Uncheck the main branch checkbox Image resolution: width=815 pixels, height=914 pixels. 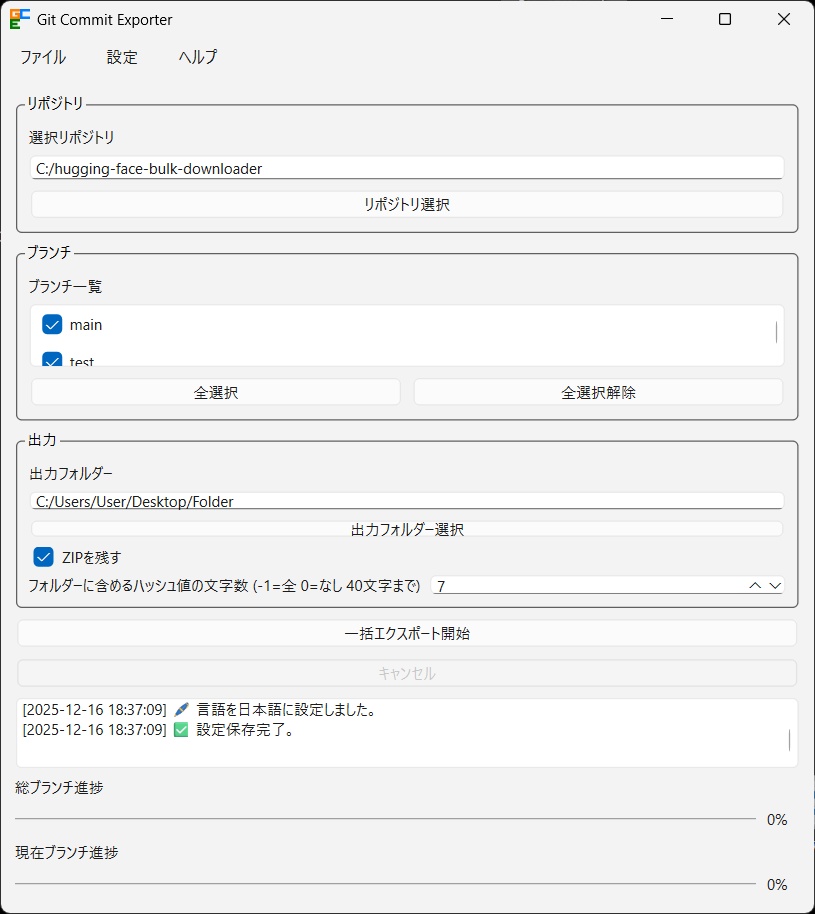(x=52, y=324)
